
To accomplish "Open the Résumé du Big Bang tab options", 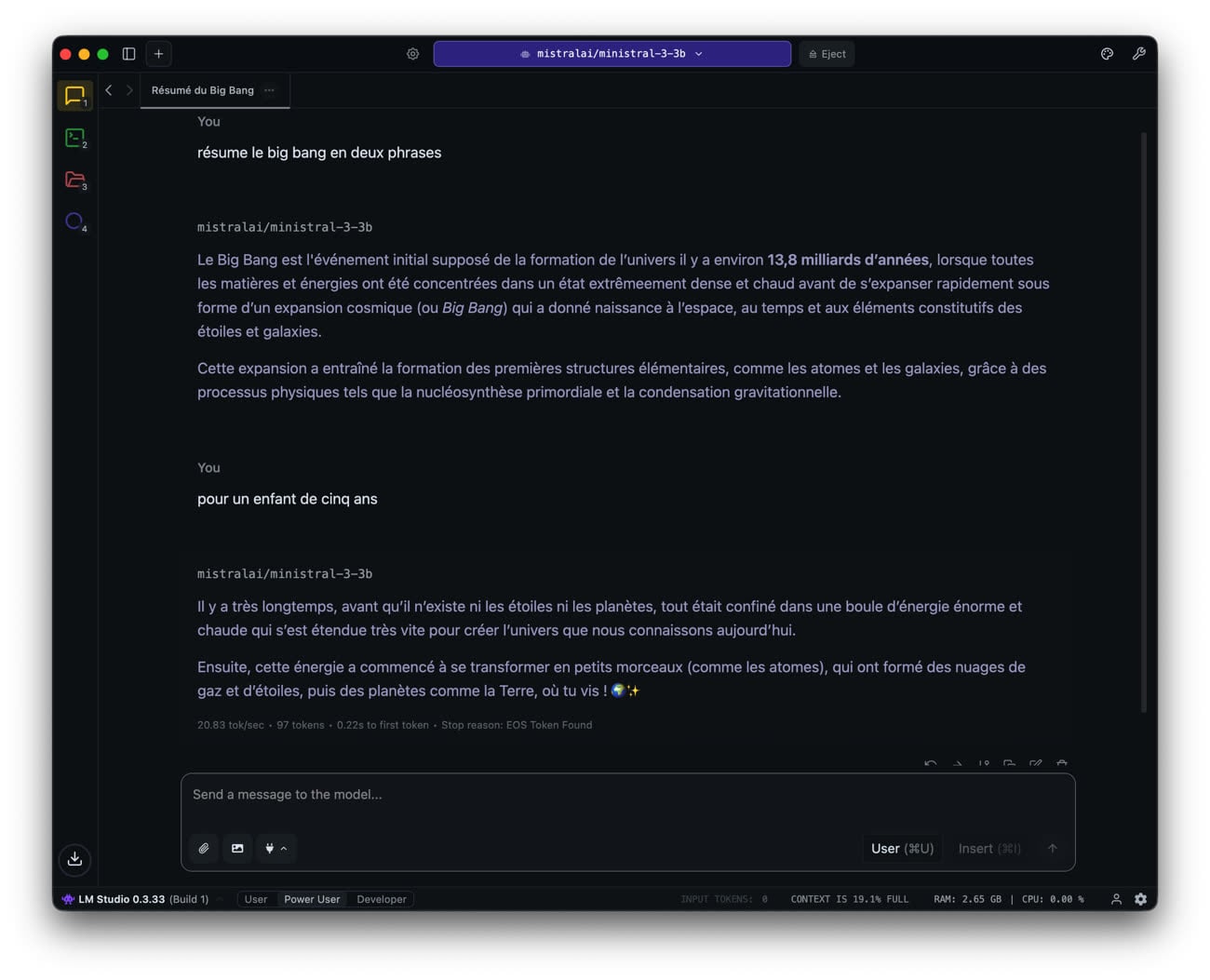I will click(270, 90).
